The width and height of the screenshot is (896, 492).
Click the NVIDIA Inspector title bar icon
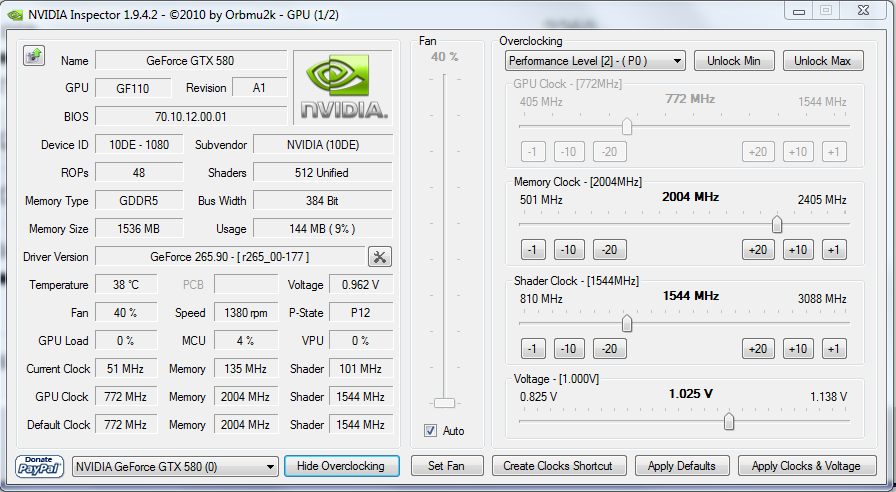click(15, 15)
